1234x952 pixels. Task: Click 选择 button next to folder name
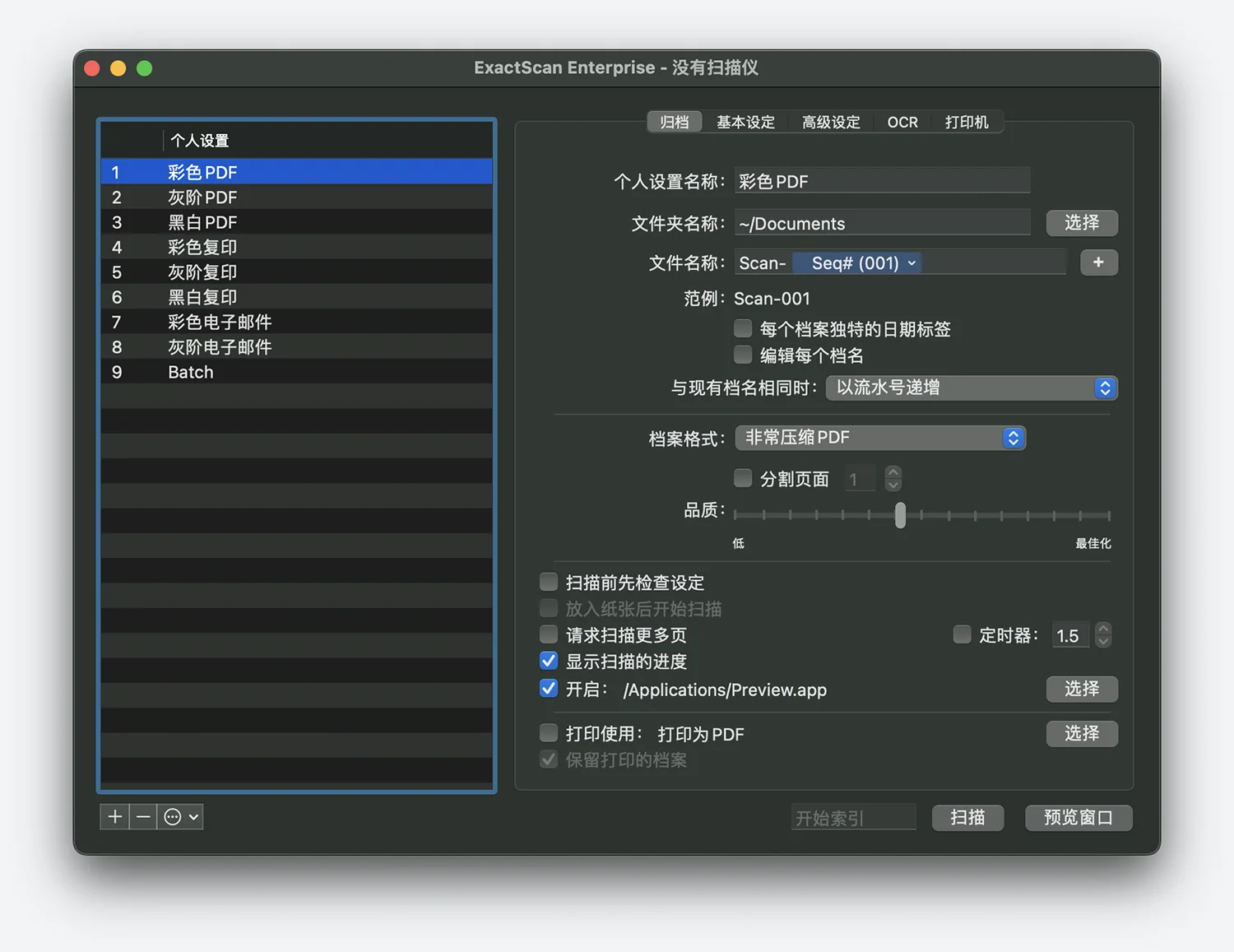tap(1082, 223)
